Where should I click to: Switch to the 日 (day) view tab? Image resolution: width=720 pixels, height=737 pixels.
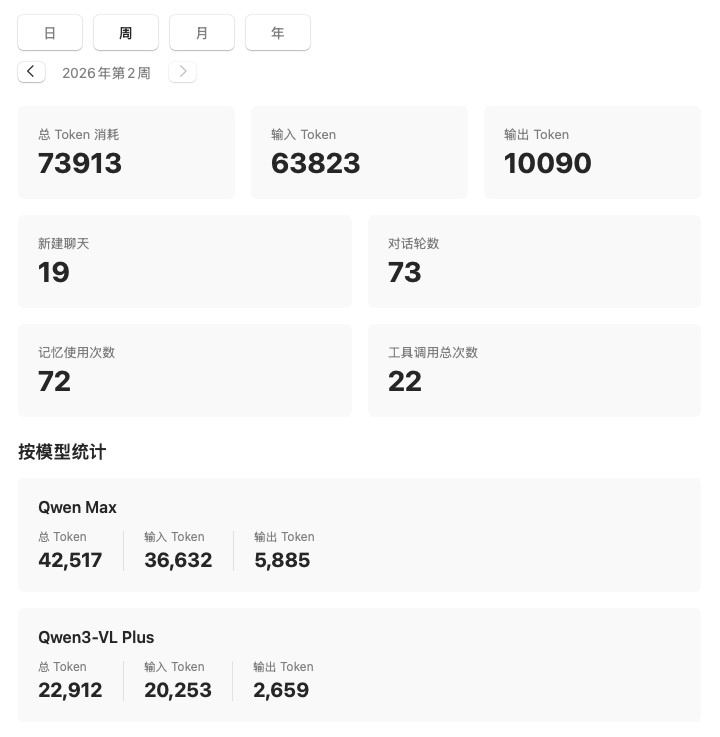(50, 33)
